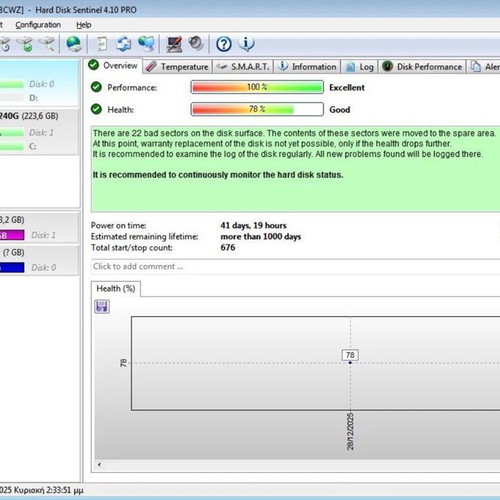Click the 78 data point on graph
This screenshot has width=500, height=500.
(x=350, y=362)
